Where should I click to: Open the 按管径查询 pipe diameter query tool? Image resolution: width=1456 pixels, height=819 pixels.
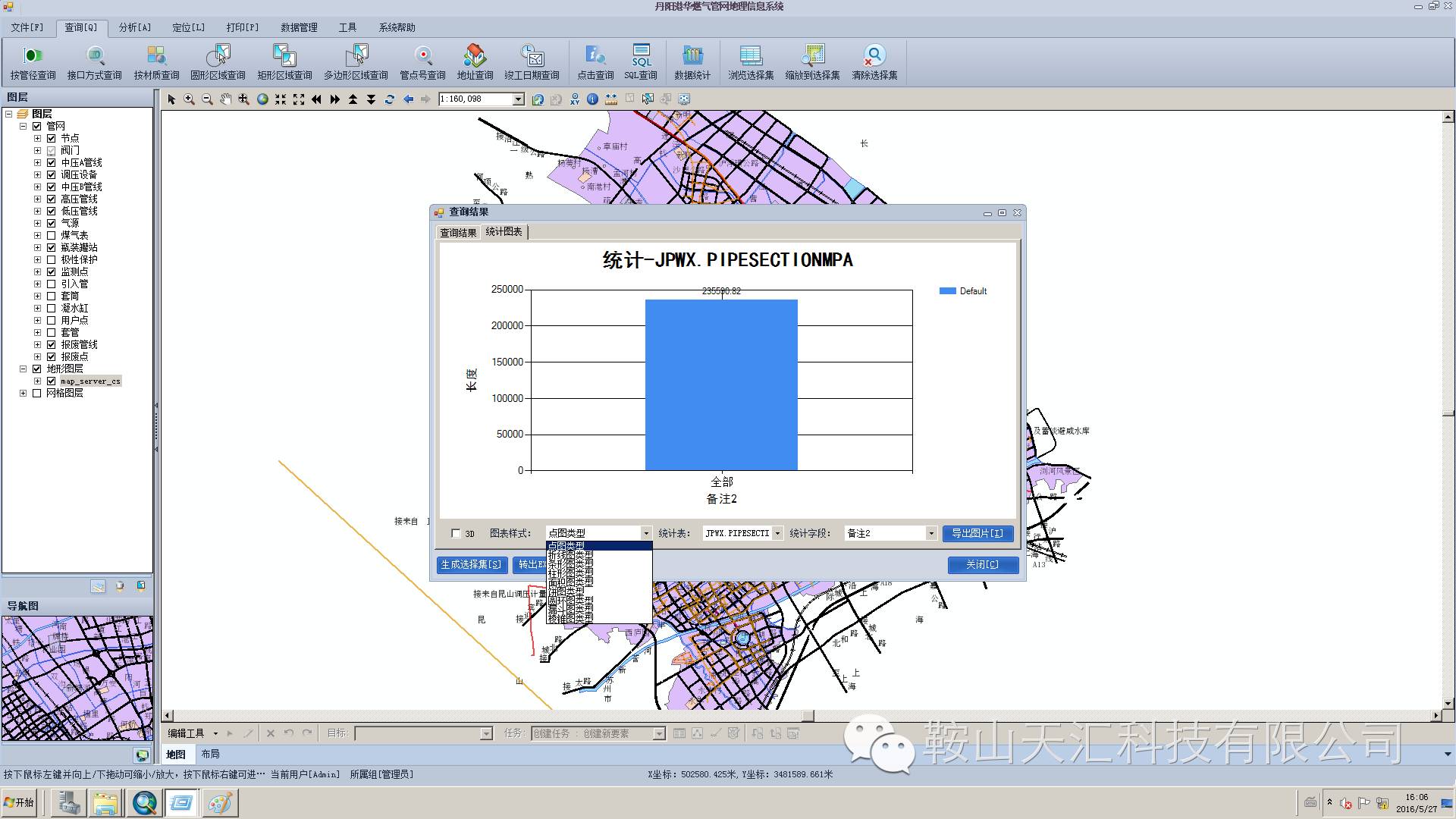pyautogui.click(x=33, y=62)
